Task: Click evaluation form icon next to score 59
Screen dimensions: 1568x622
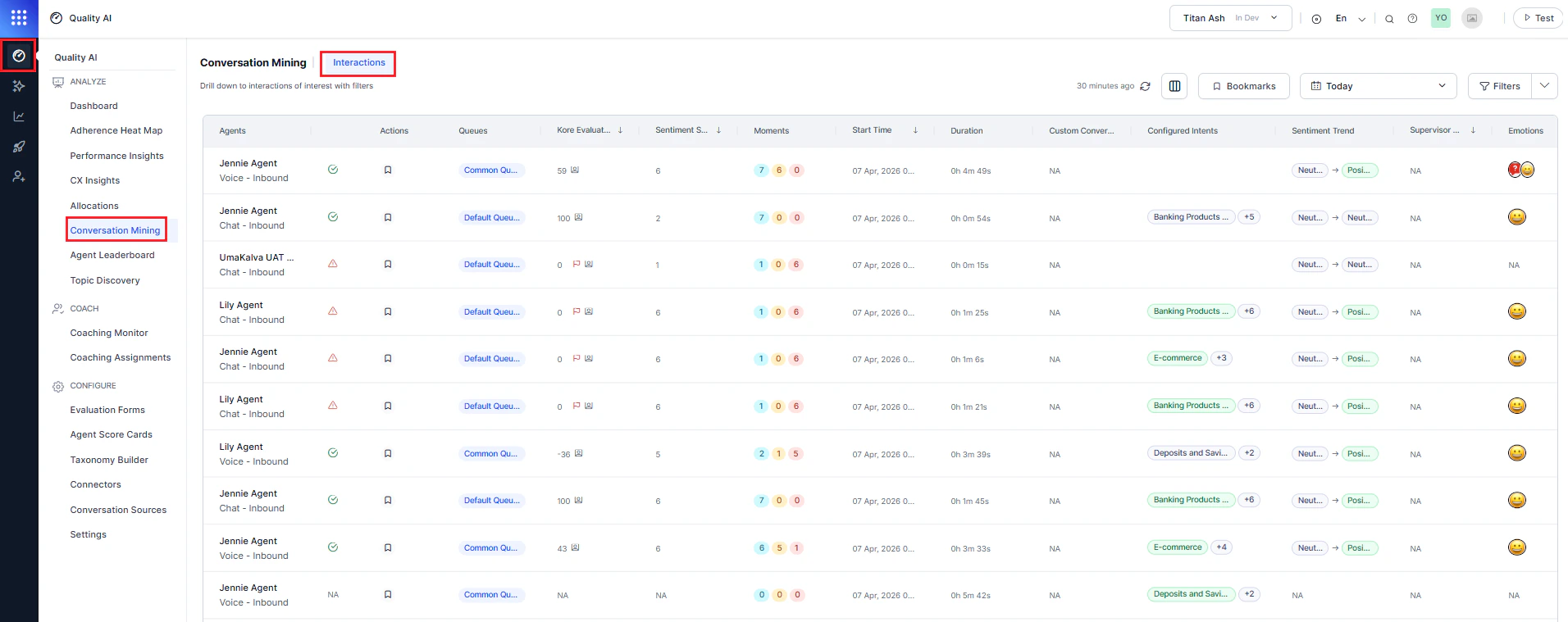Action: pyautogui.click(x=575, y=170)
